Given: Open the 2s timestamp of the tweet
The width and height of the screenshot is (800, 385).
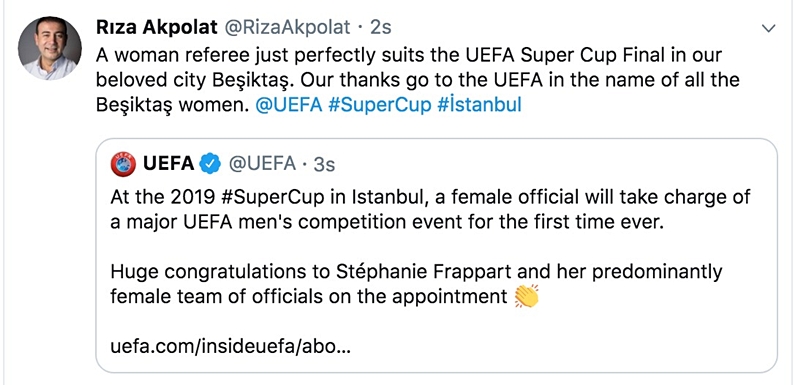Looking at the screenshot, I should tap(381, 28).
